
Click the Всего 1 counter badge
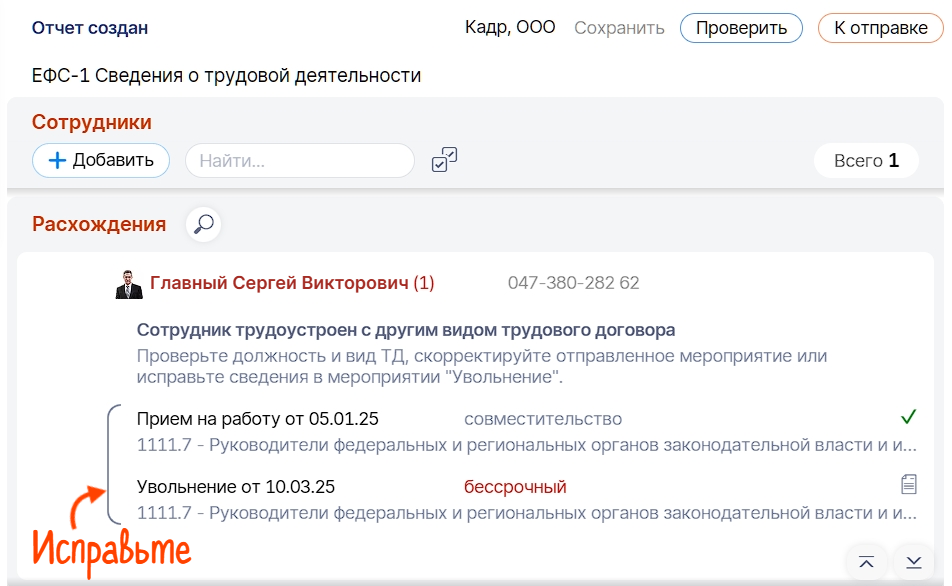click(x=866, y=160)
